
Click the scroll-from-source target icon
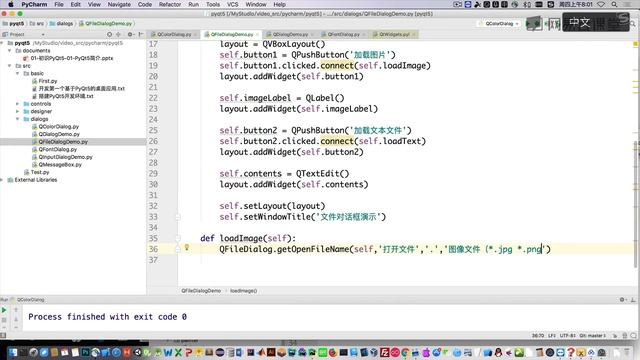[109, 34]
